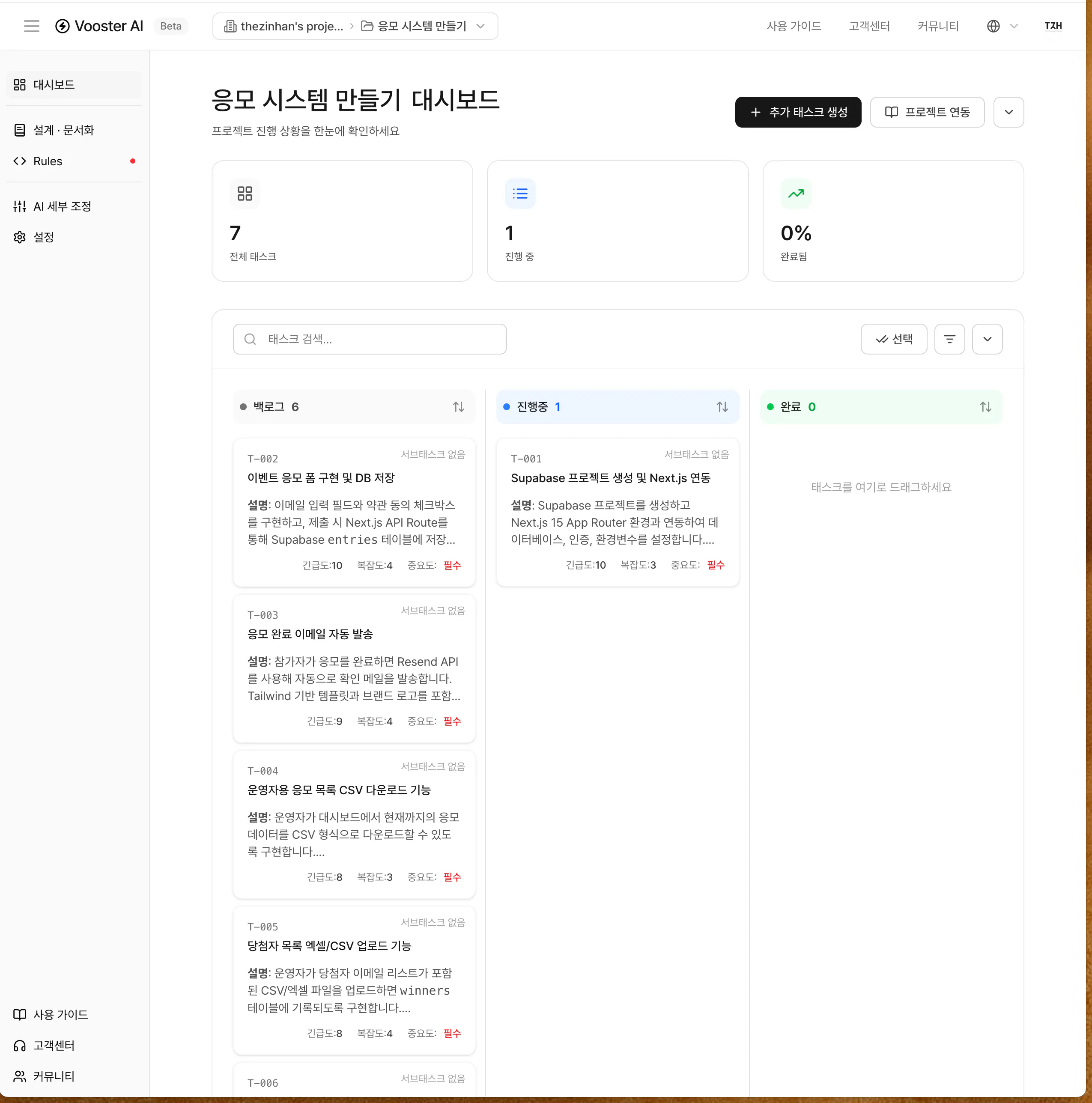Click 필수 label on T-001 card
The image size is (1092, 1103).
tap(716, 565)
